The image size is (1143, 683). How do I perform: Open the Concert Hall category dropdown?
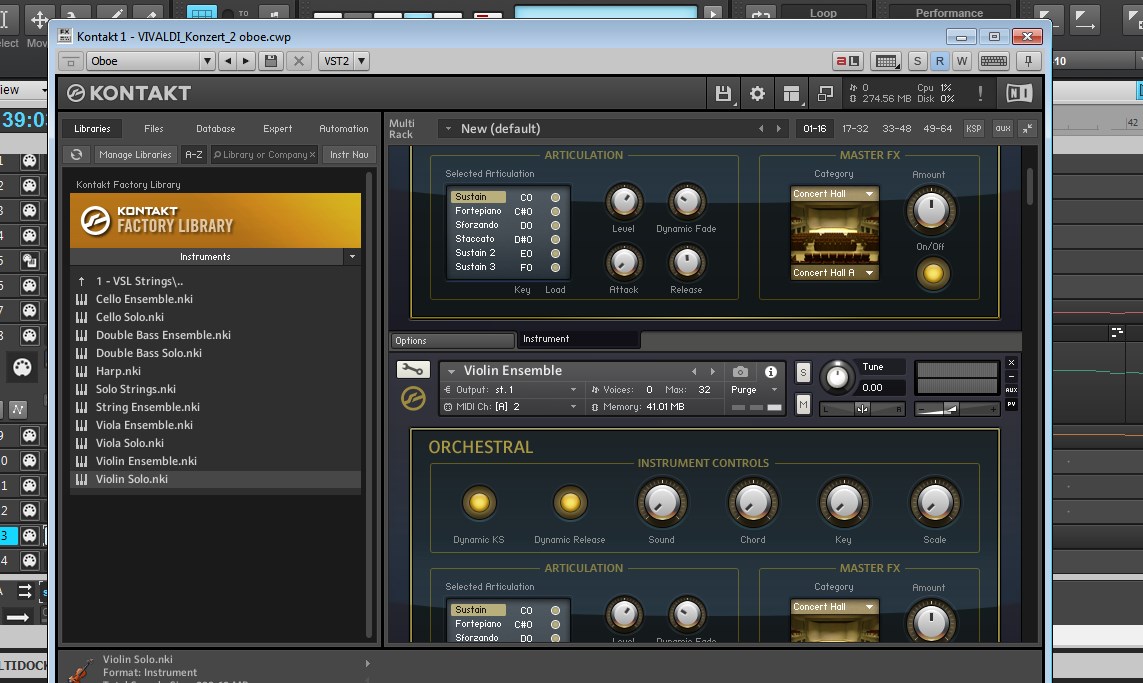(834, 194)
